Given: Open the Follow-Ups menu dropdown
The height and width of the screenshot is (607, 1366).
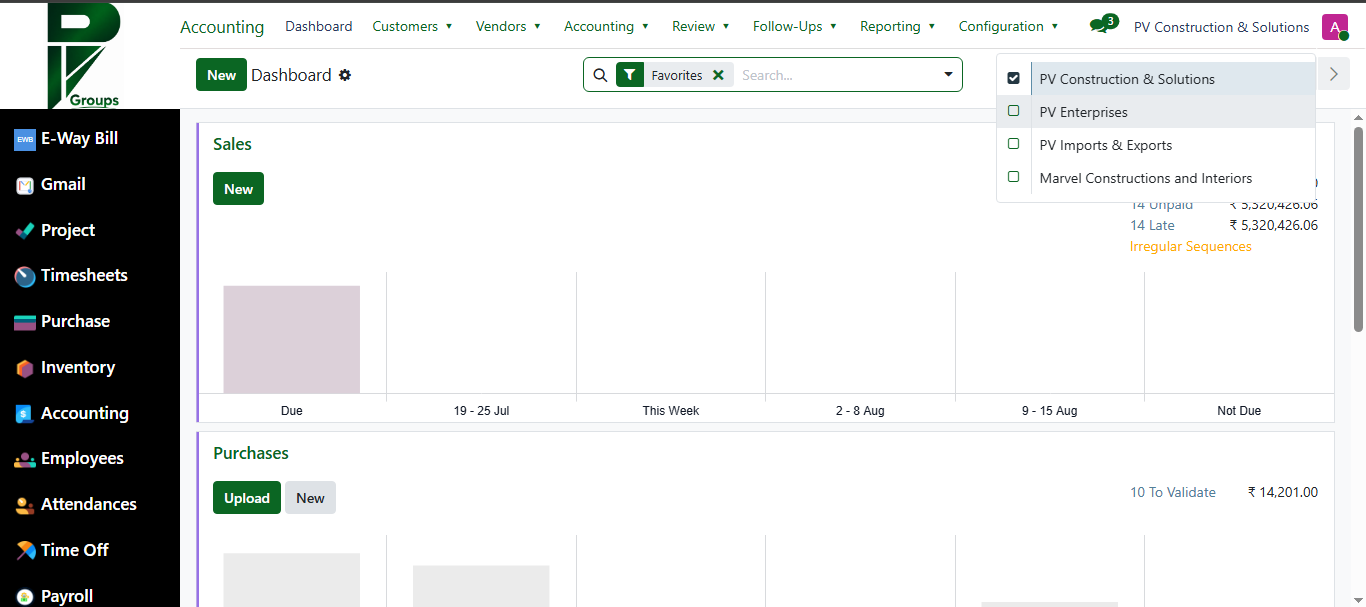Looking at the screenshot, I should point(795,26).
